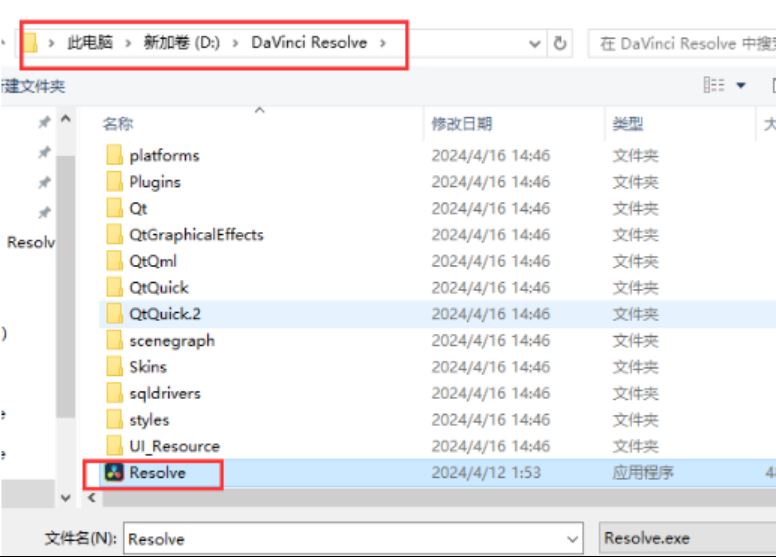Screen dimensions: 776x557
Task: Sort by the 修改日期 column header
Action: tap(462, 123)
